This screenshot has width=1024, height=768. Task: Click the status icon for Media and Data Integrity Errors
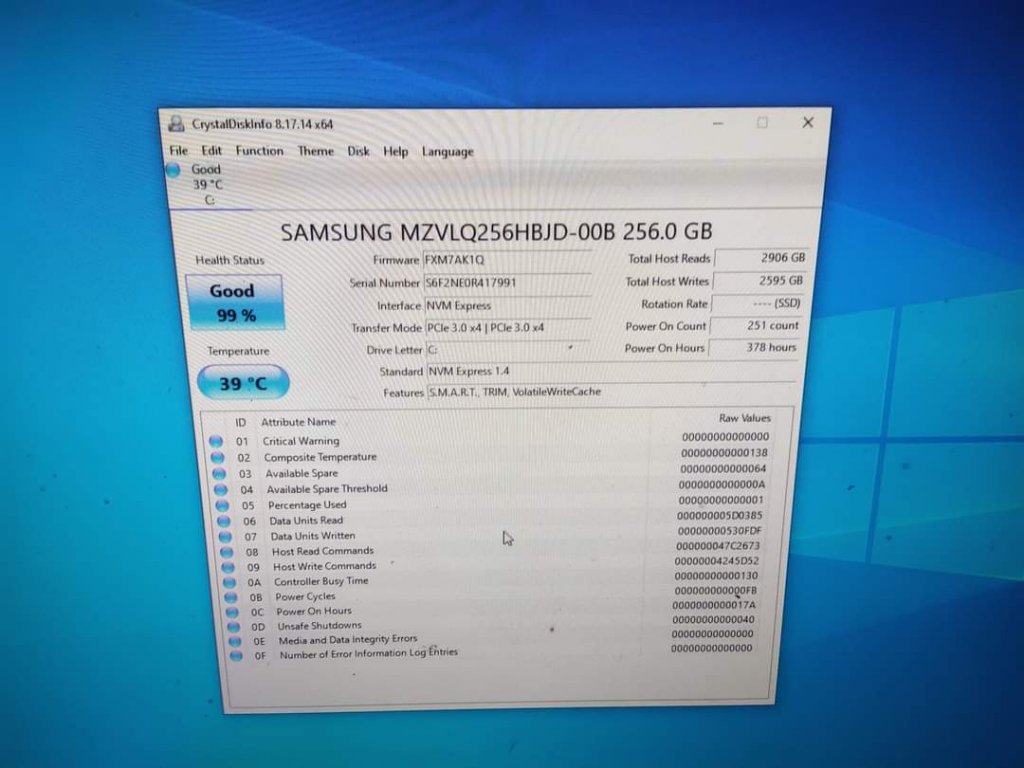[234, 641]
